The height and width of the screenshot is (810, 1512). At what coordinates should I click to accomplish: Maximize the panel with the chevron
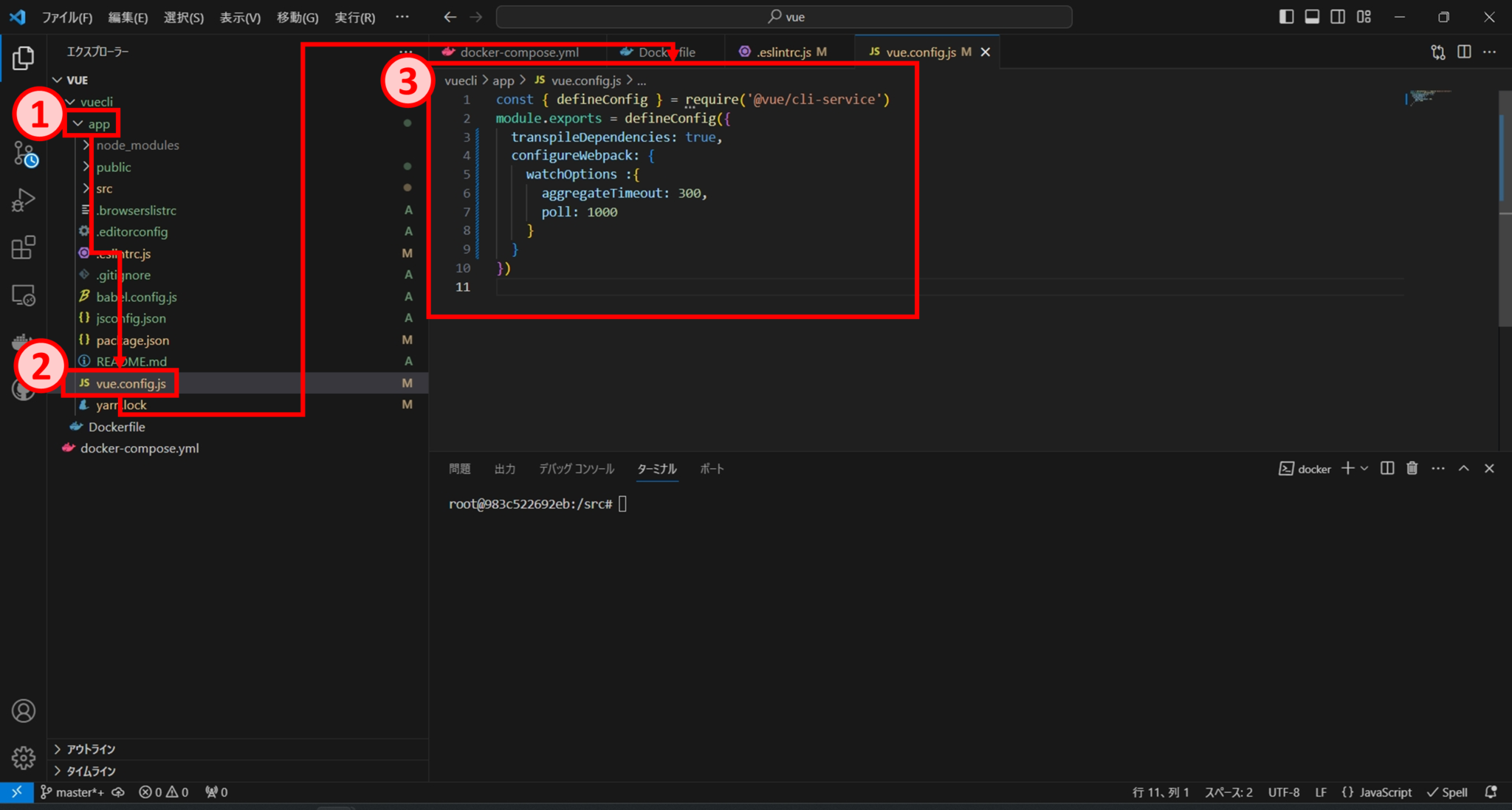(x=1463, y=468)
